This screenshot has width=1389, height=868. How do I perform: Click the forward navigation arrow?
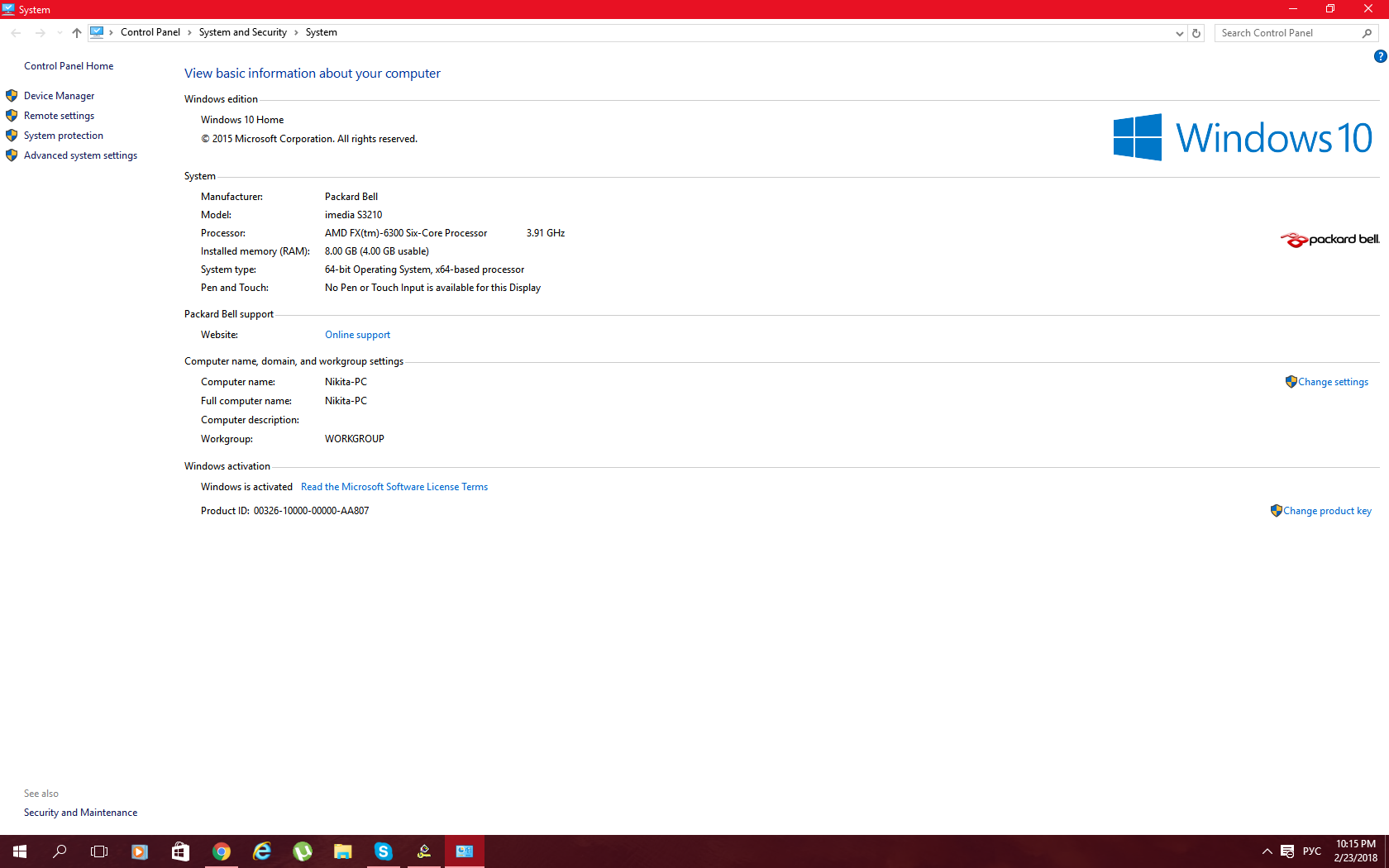40,33
